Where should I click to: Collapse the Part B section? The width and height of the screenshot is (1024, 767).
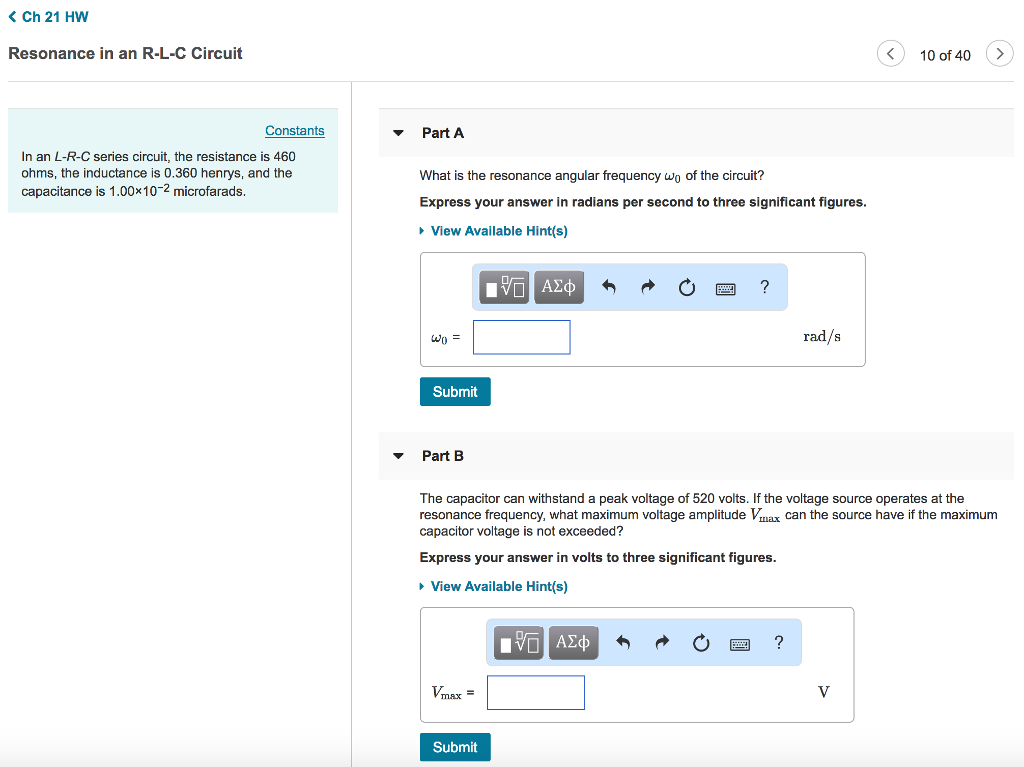pyautogui.click(x=399, y=456)
